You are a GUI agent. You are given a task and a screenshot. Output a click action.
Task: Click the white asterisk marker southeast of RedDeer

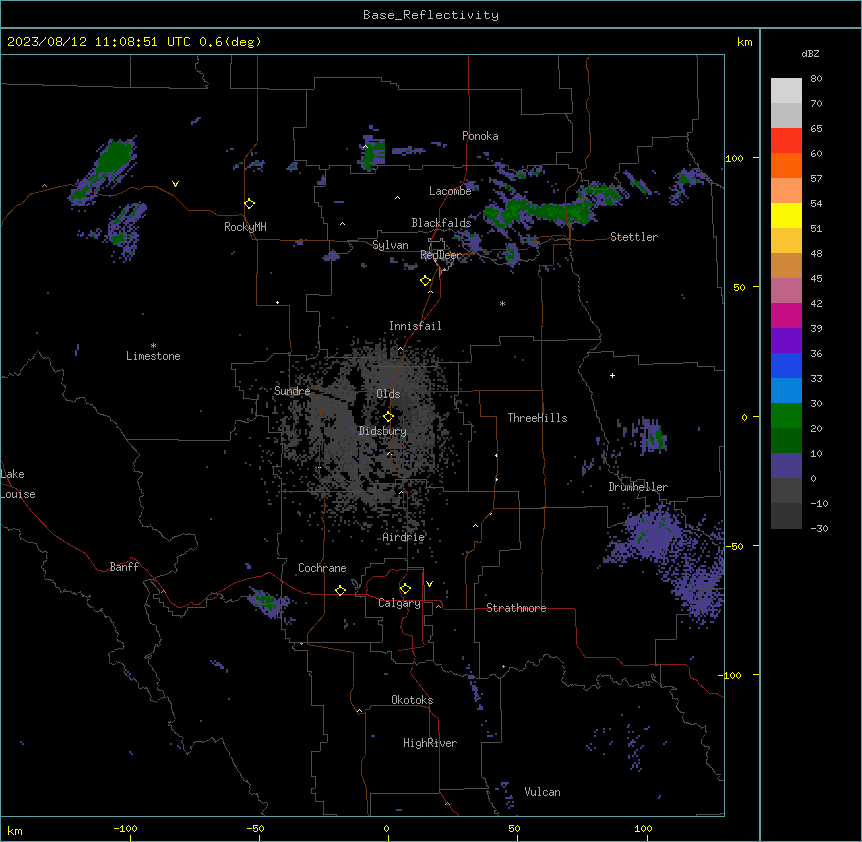pos(502,303)
